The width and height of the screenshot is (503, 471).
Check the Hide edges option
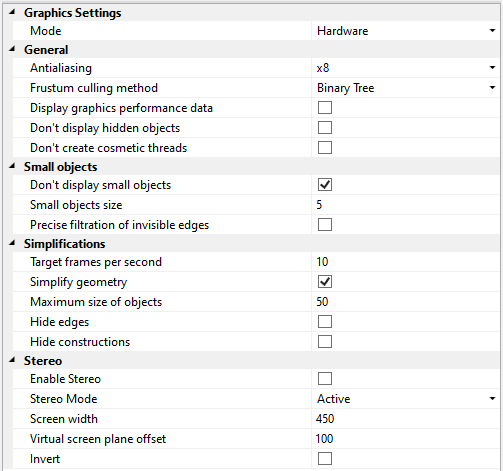coord(325,322)
